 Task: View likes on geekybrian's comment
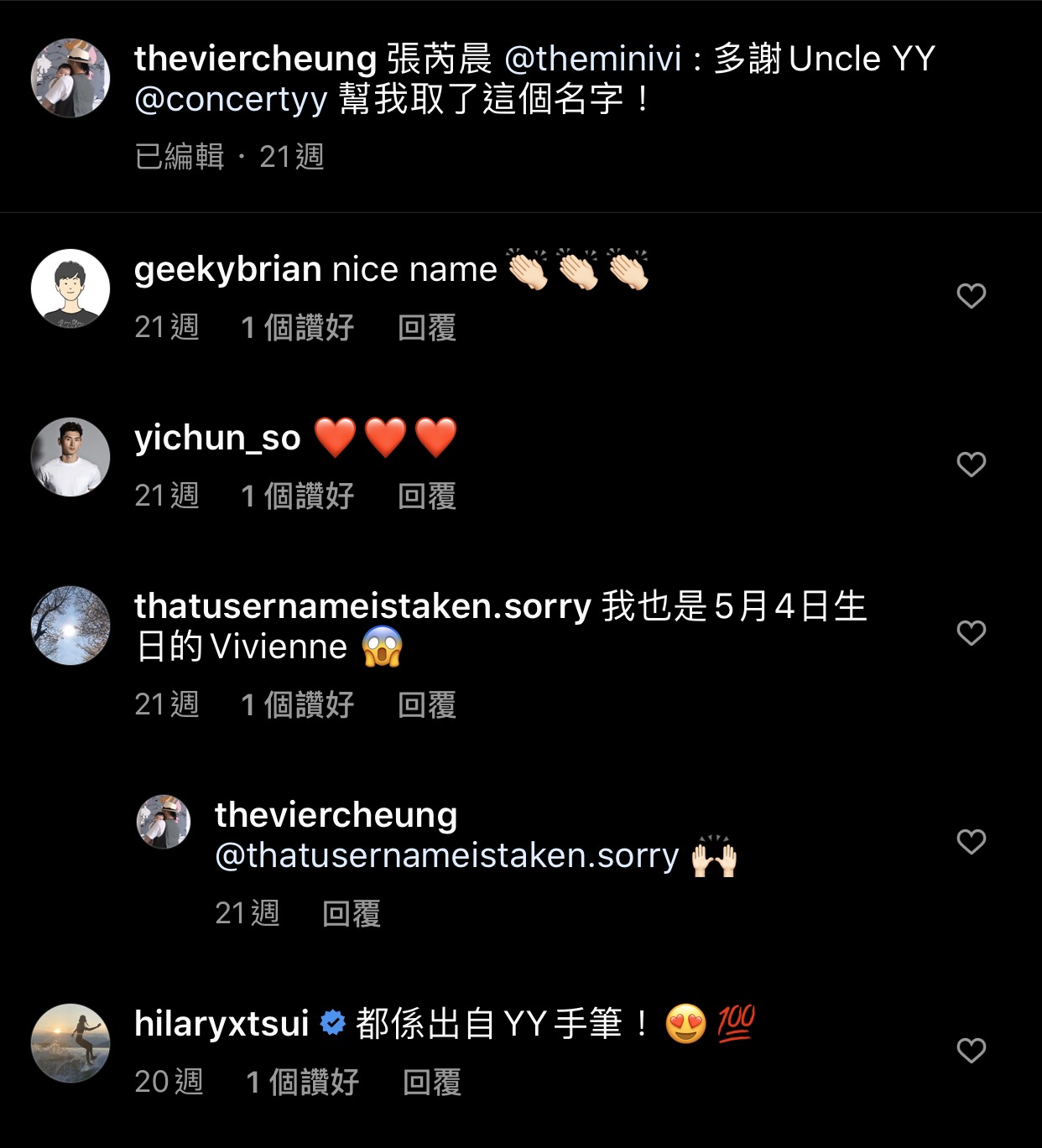297,328
